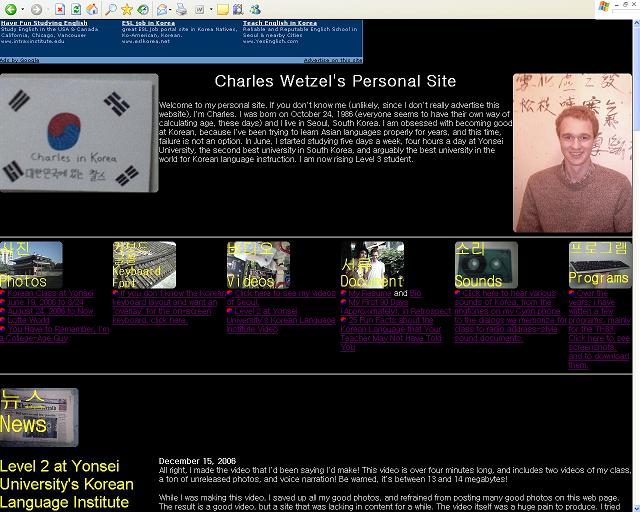The height and width of the screenshot is (512, 640).
Task: Open the Videos section heading
Action: (x=250, y=281)
